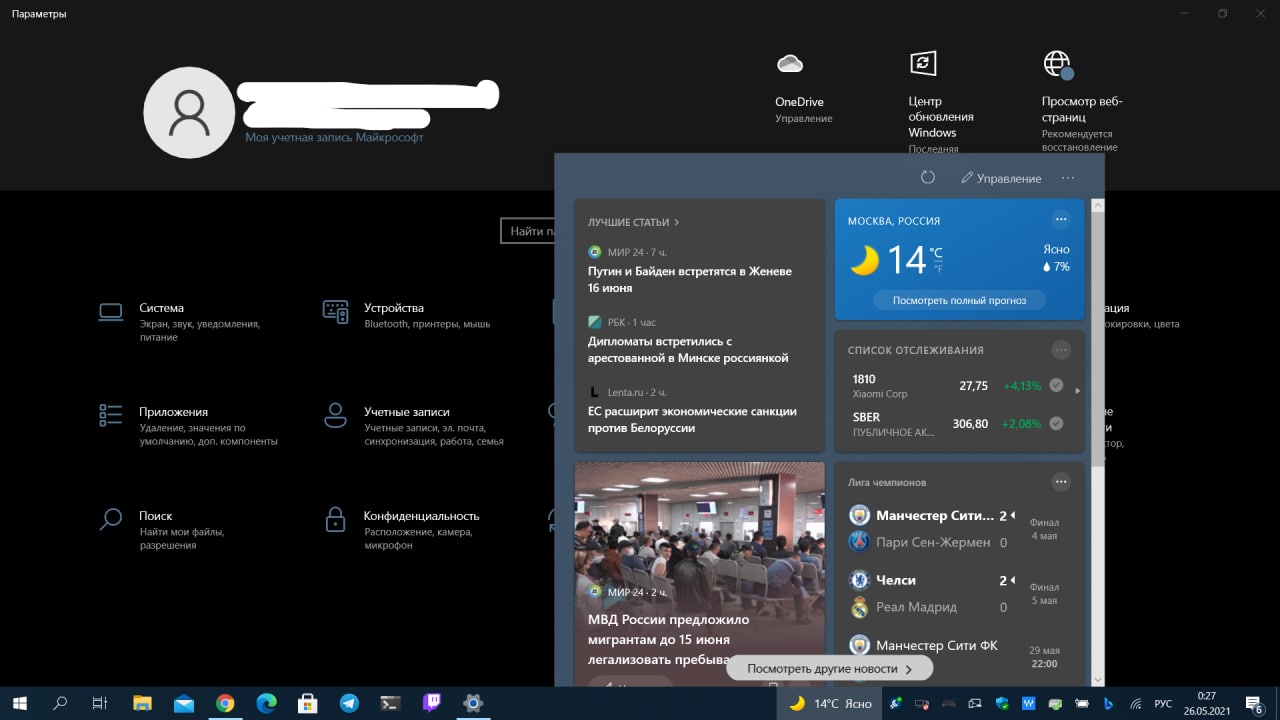Viewport: 1280px width, 720px height.
Task: Open Windows Security shield tray icon
Action: click(x=1003, y=704)
